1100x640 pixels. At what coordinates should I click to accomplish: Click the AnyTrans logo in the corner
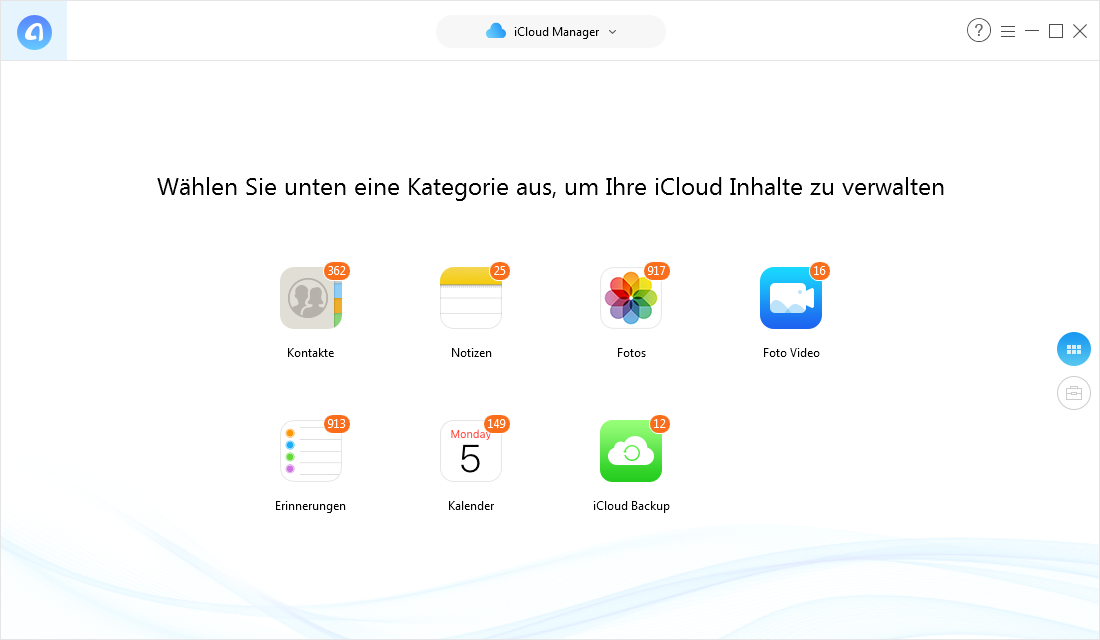coord(33,30)
